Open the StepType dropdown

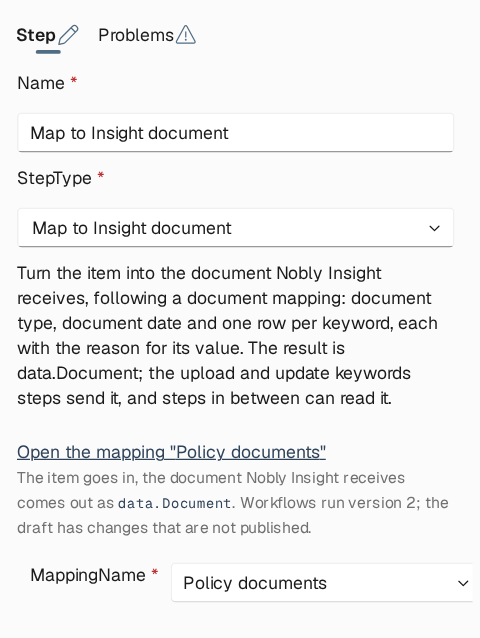pyautogui.click(x=235, y=227)
